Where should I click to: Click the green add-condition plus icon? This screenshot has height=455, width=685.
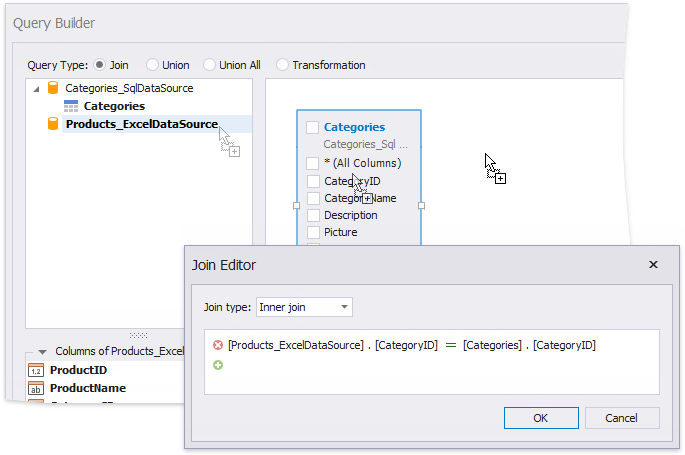click(x=218, y=365)
